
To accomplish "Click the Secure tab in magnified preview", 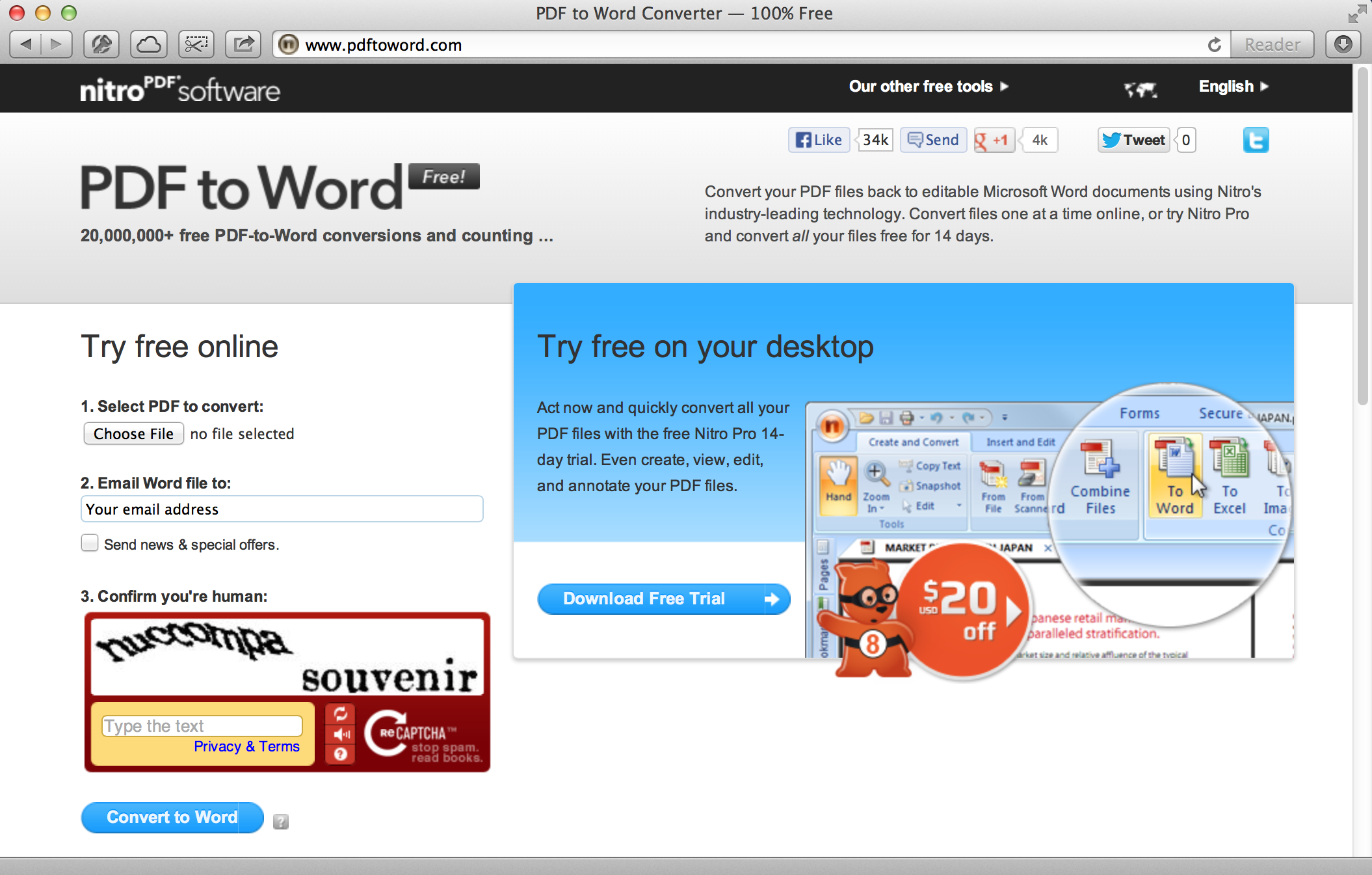I will click(x=1220, y=413).
